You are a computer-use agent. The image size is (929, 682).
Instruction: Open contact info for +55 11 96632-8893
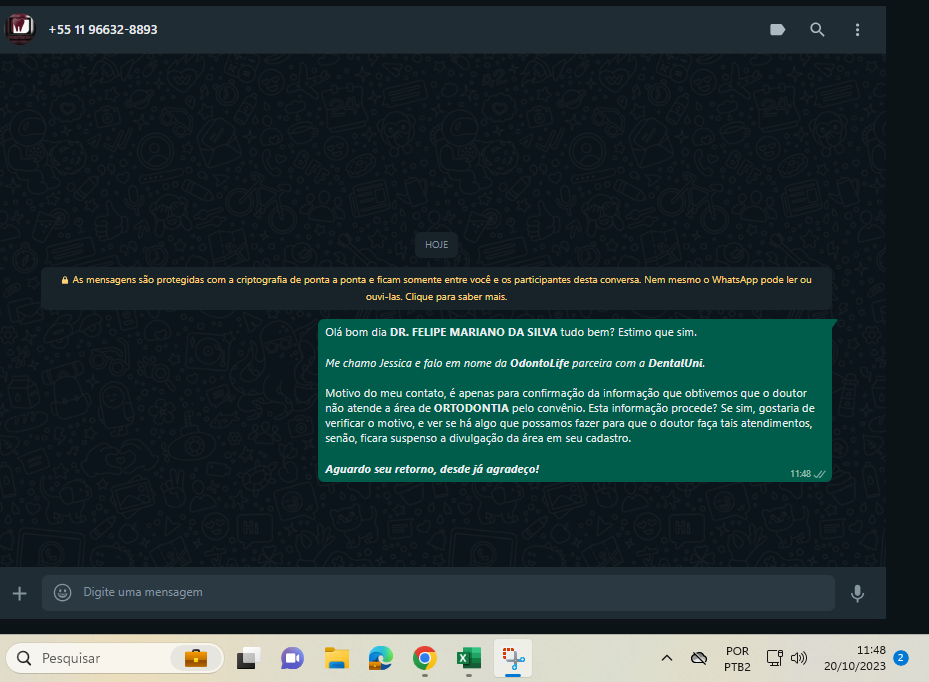[102, 30]
